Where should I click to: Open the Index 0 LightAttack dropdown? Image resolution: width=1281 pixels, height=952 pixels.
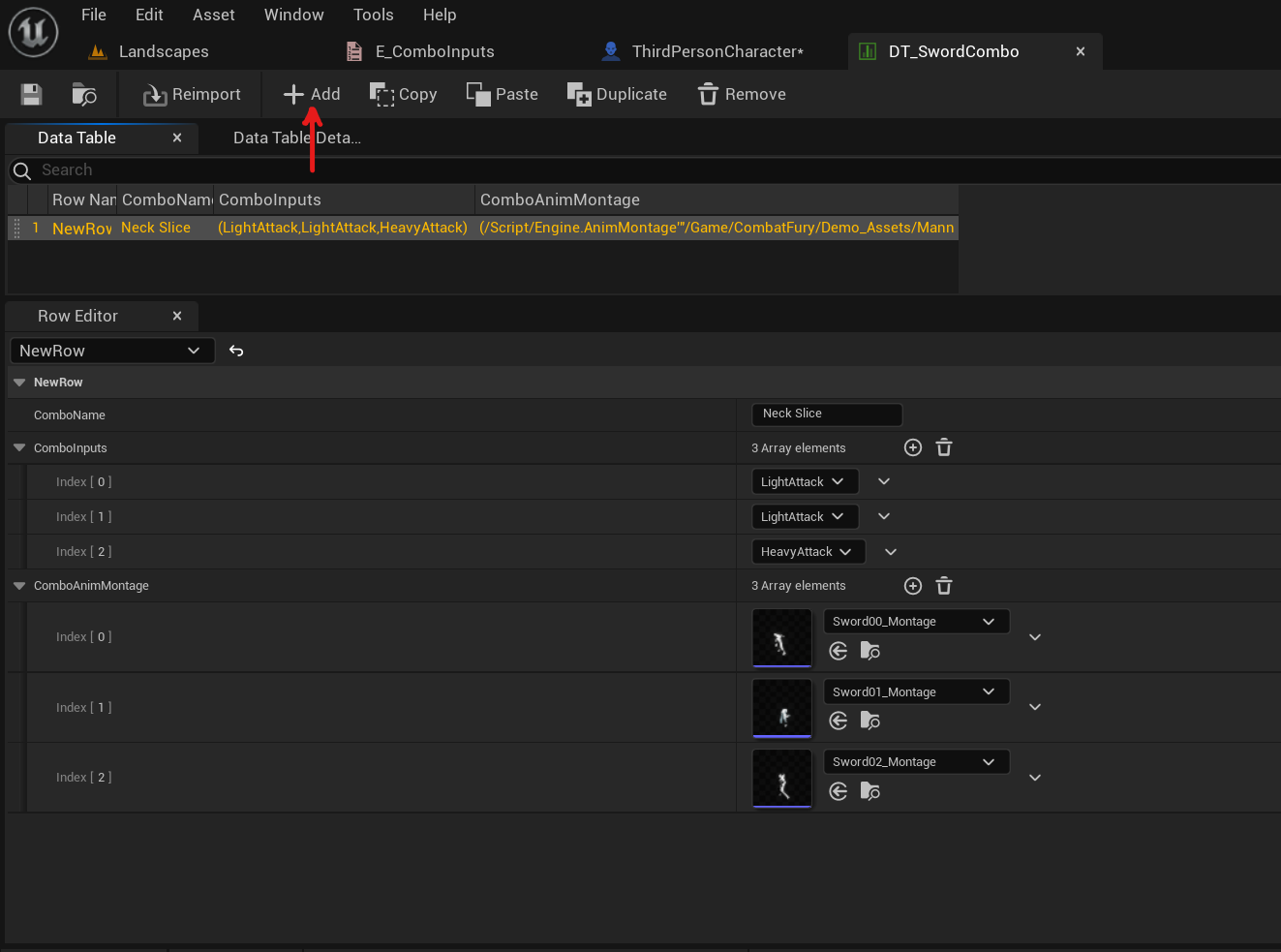click(x=805, y=481)
